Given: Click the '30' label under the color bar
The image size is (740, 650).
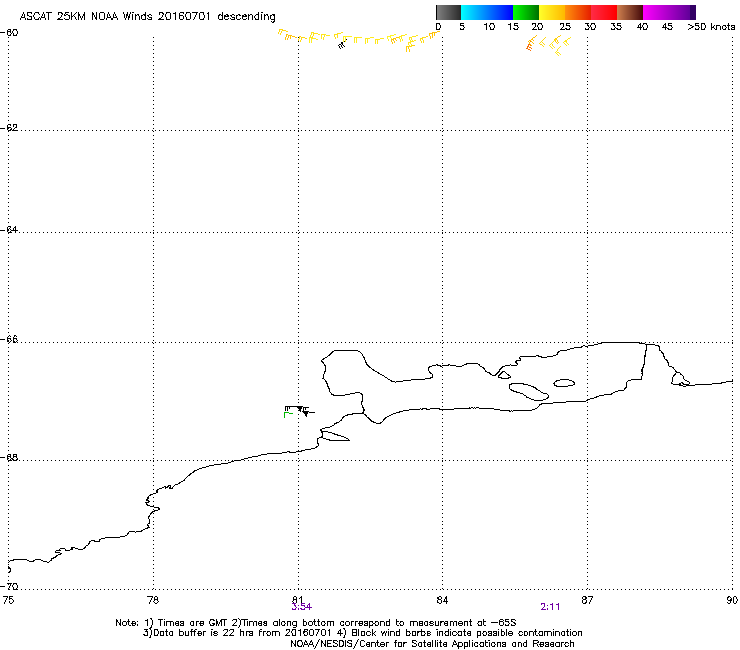Looking at the screenshot, I should click(590, 27).
